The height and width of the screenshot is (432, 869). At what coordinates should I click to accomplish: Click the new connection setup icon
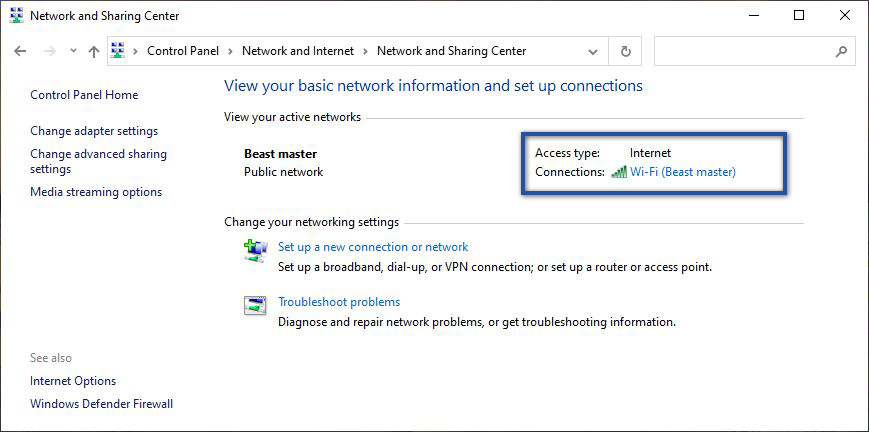click(x=255, y=250)
